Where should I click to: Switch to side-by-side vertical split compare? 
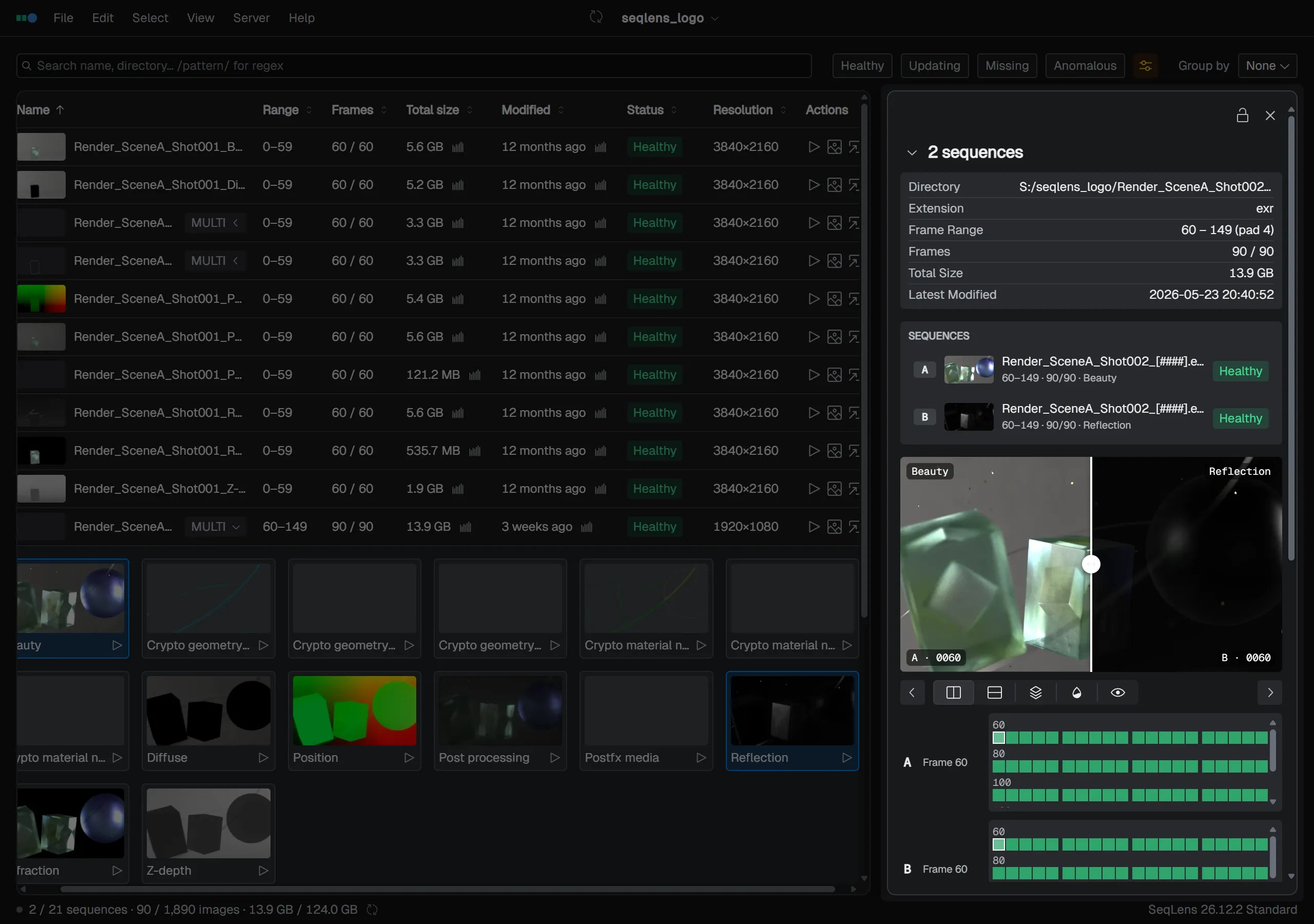tap(954, 692)
